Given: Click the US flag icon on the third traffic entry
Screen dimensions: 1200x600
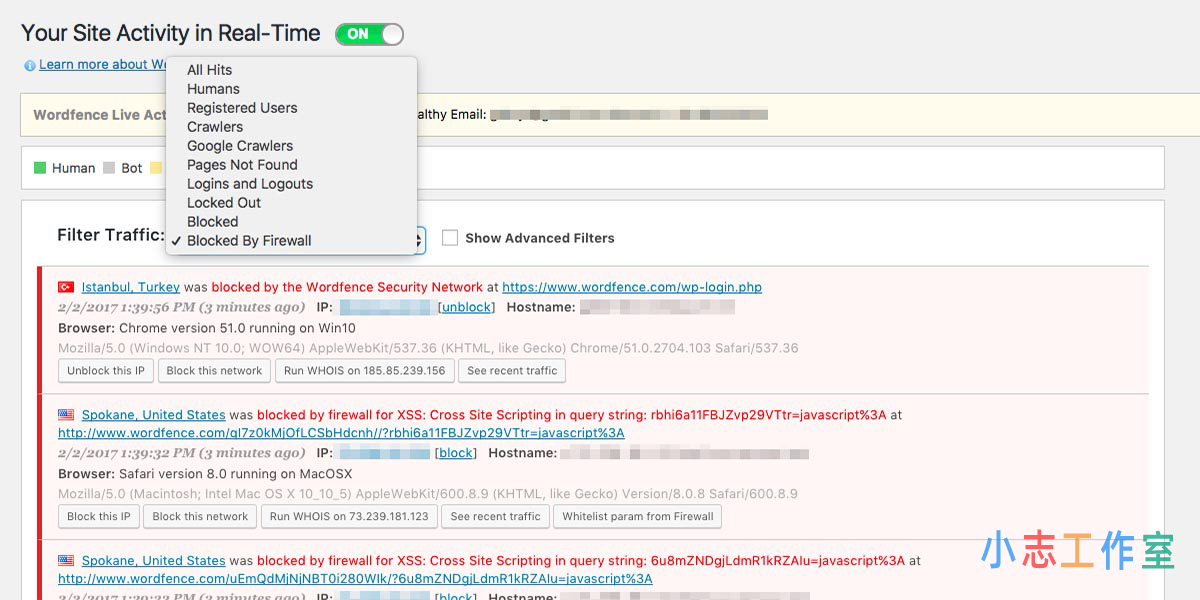Looking at the screenshot, I should (66, 560).
